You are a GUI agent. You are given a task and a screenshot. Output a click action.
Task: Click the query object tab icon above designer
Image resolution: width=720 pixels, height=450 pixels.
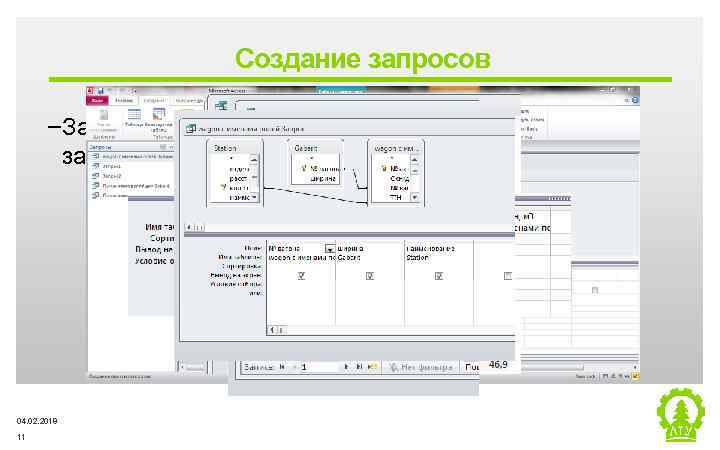pos(221,106)
